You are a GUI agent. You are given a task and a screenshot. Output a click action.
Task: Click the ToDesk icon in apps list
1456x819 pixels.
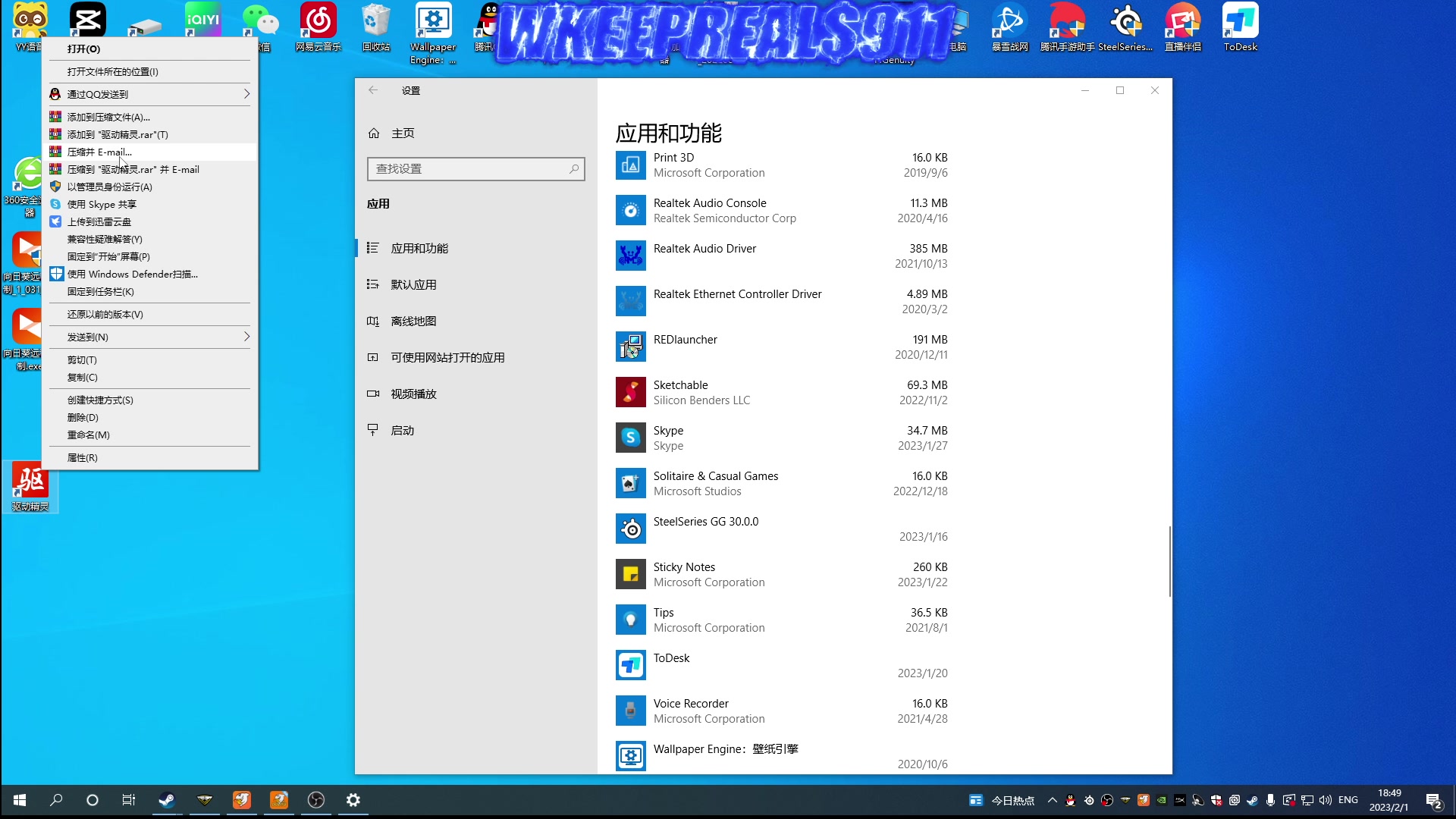[x=630, y=665]
